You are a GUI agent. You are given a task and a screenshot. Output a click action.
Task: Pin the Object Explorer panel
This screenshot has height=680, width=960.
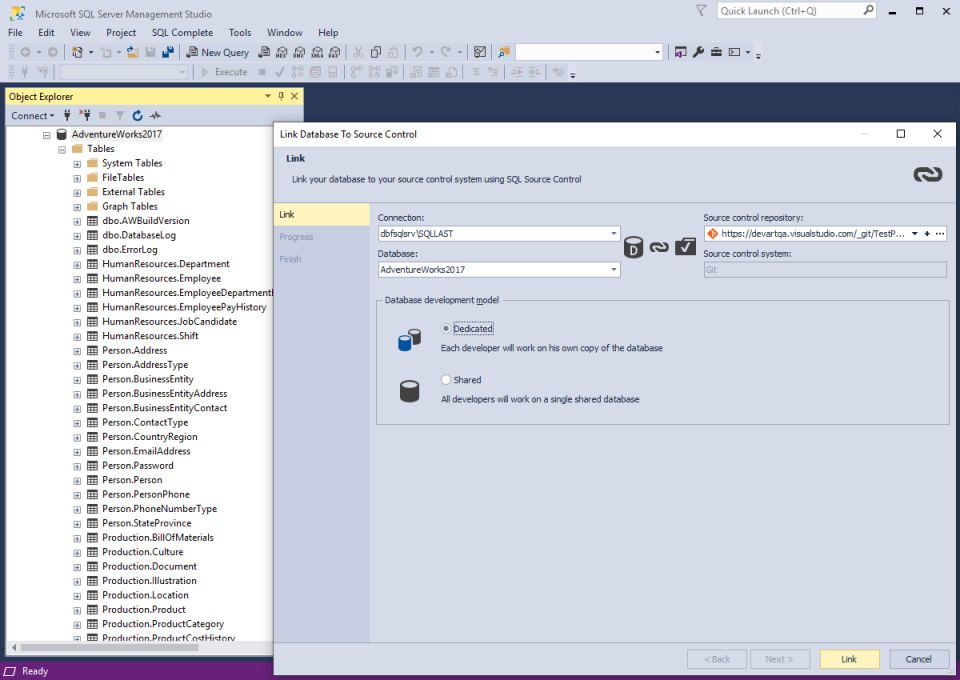(x=281, y=96)
